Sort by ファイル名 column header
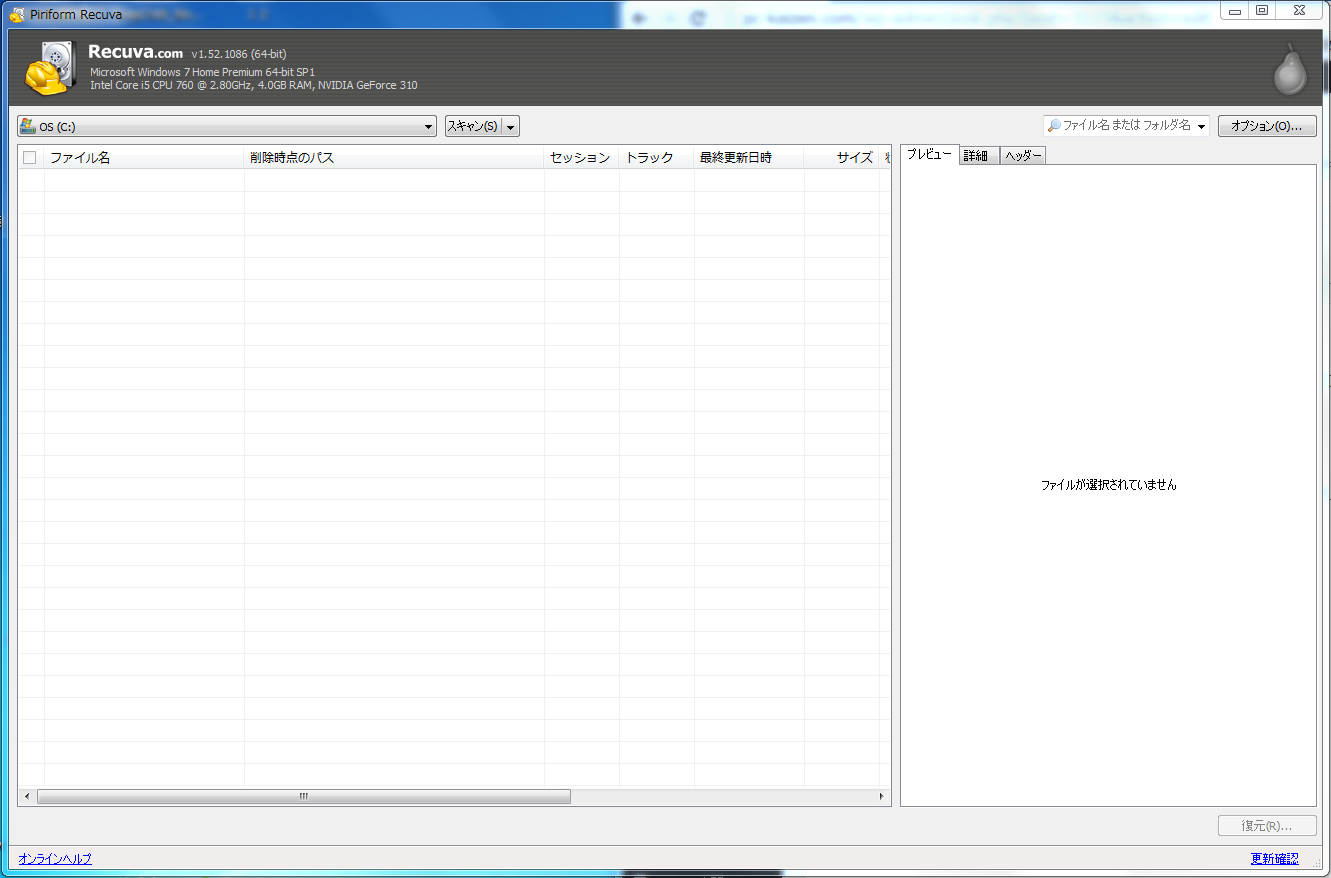Screen dimensions: 1331x878 [144, 157]
